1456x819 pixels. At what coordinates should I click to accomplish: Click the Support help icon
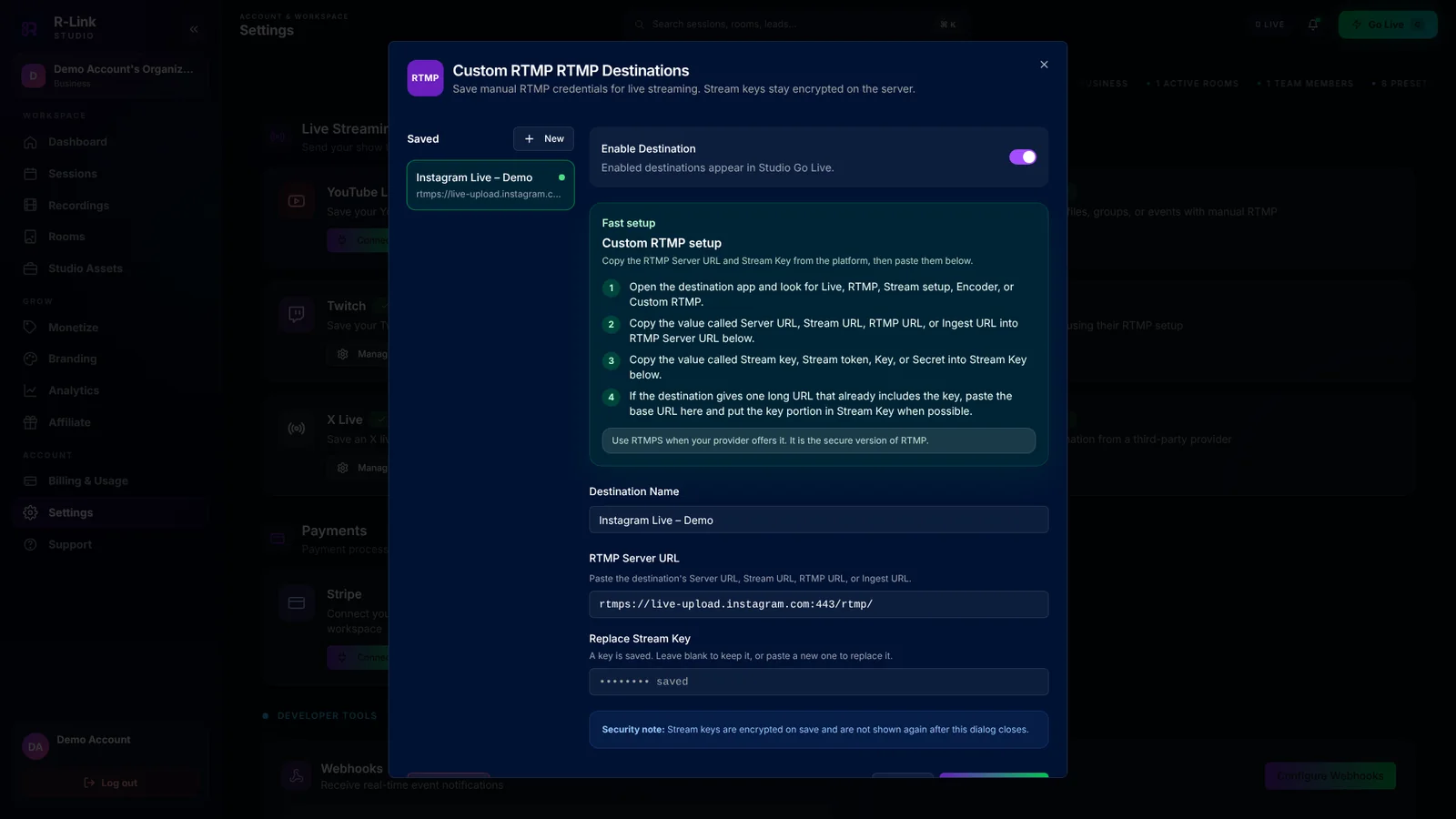(x=30, y=544)
